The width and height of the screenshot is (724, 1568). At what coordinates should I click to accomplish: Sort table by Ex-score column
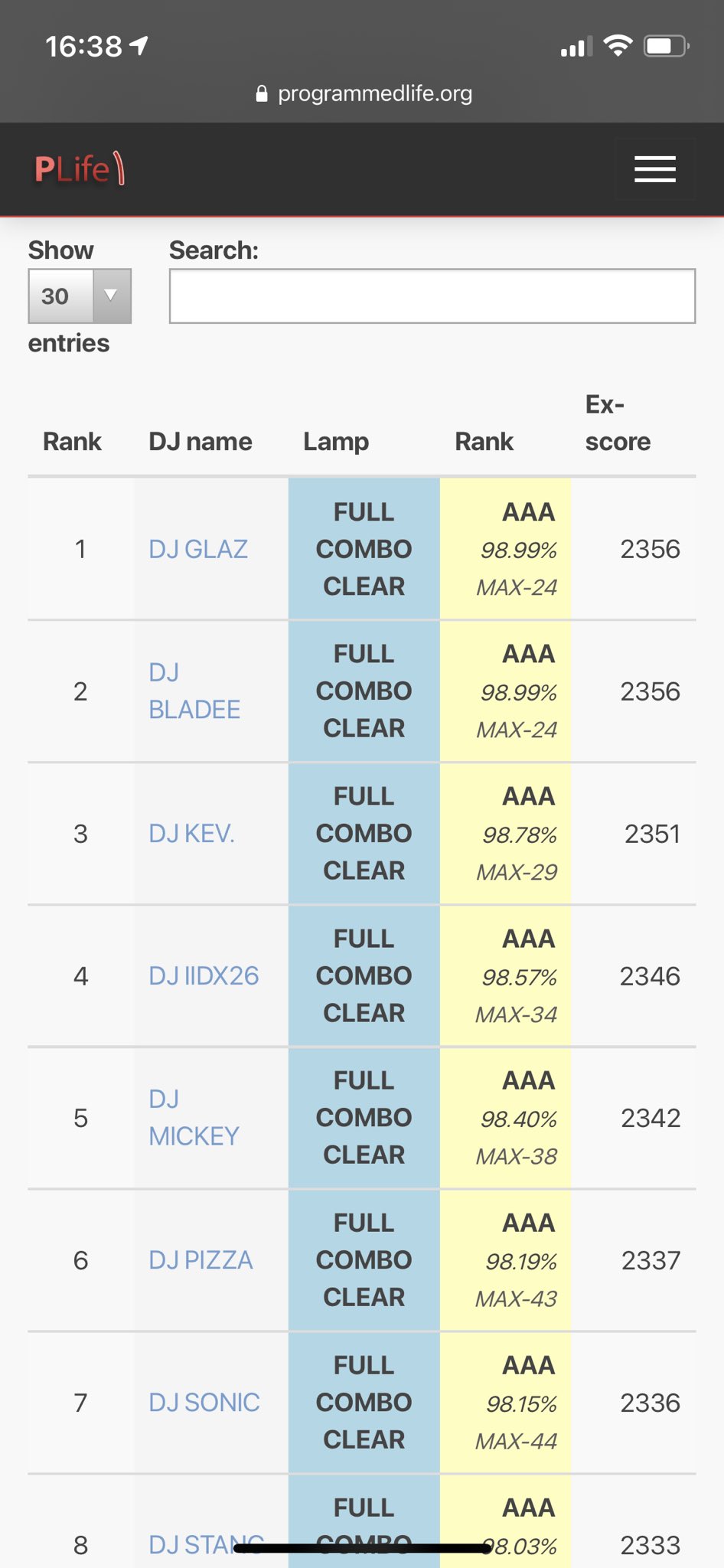(618, 423)
